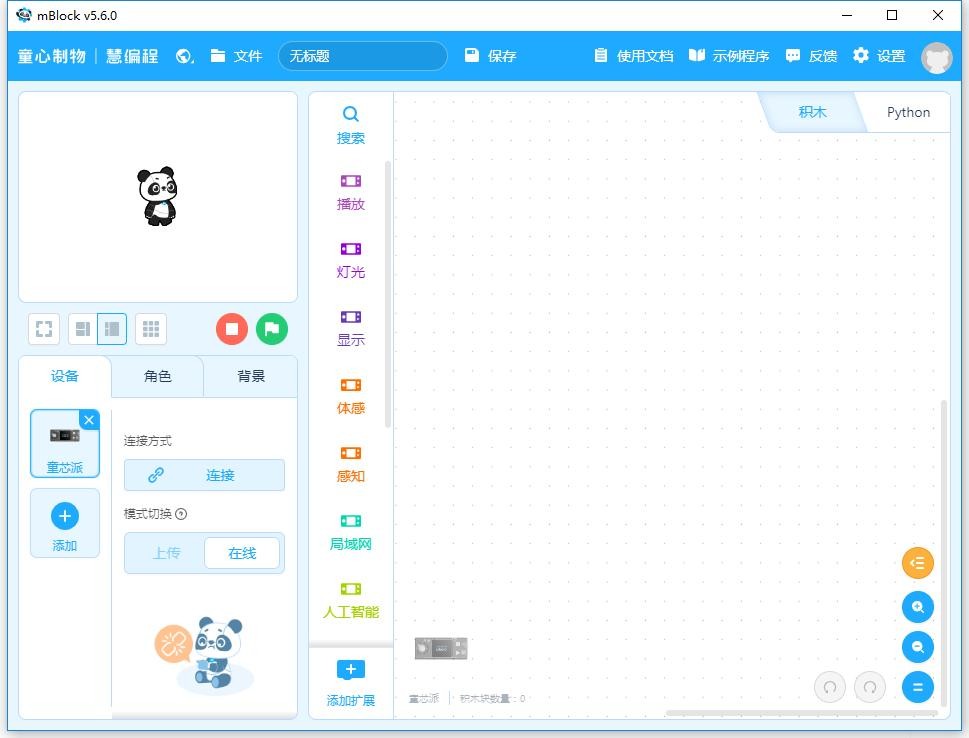Switch to 设备 devices tab

(65, 376)
